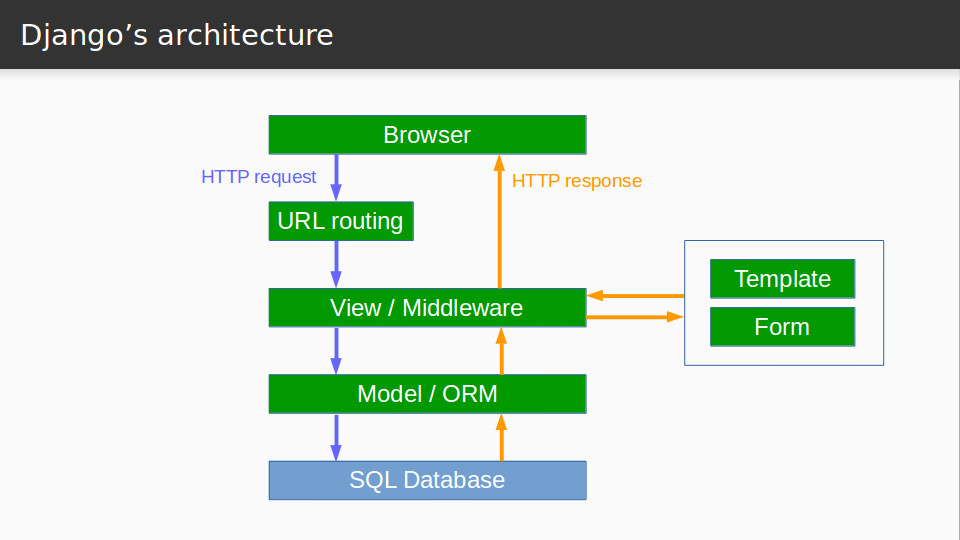The image size is (960, 540).
Task: Click the View / Middleware box
Action: pyautogui.click(x=427, y=308)
